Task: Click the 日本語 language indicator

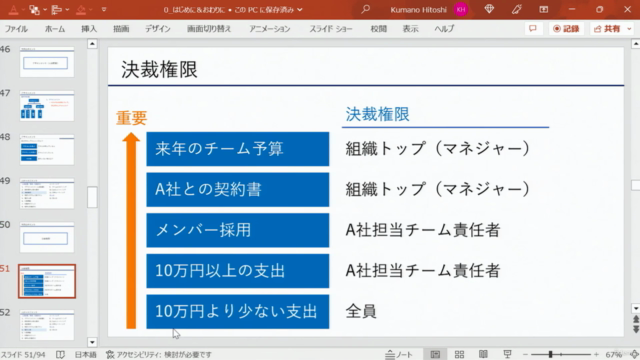Action: (85, 354)
